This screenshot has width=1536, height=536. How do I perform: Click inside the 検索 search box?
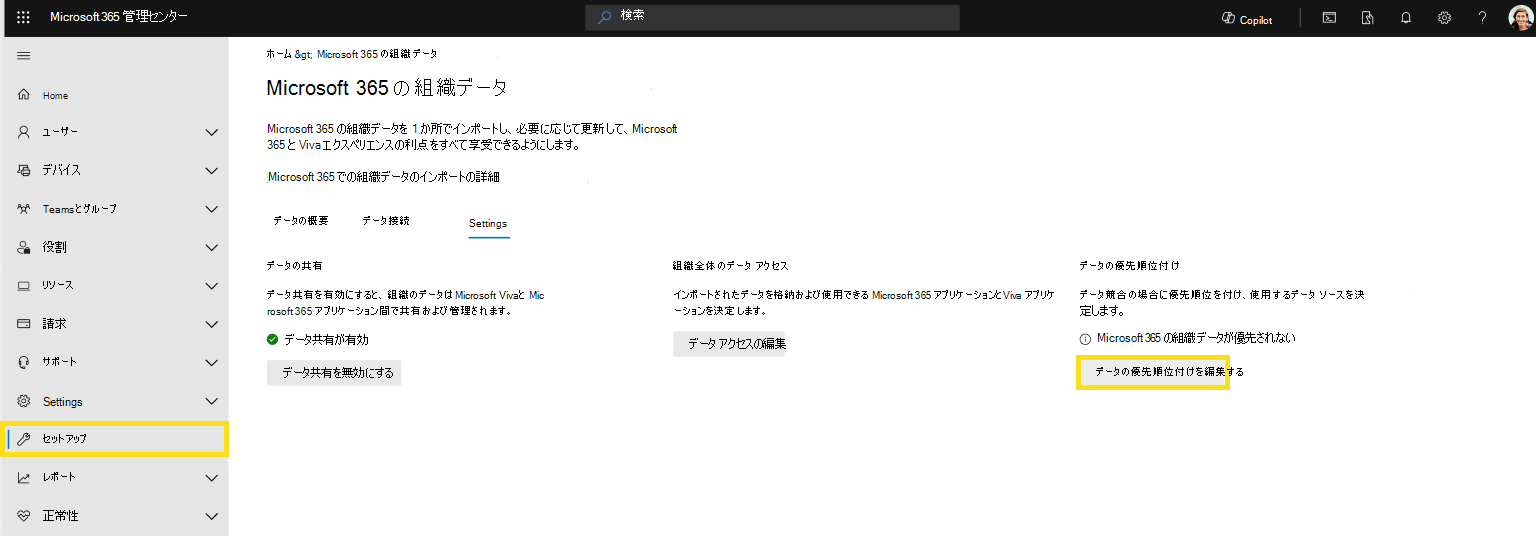(772, 17)
